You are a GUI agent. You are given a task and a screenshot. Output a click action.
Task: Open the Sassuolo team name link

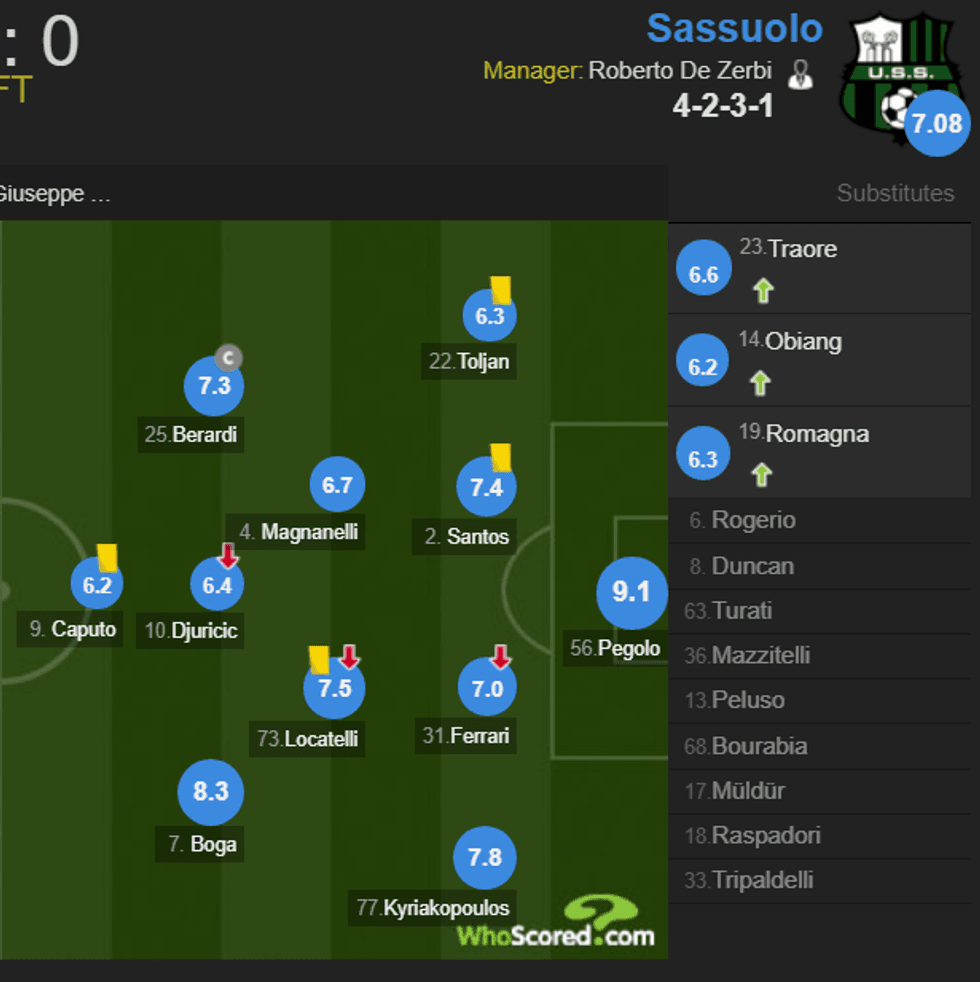[x=734, y=28]
